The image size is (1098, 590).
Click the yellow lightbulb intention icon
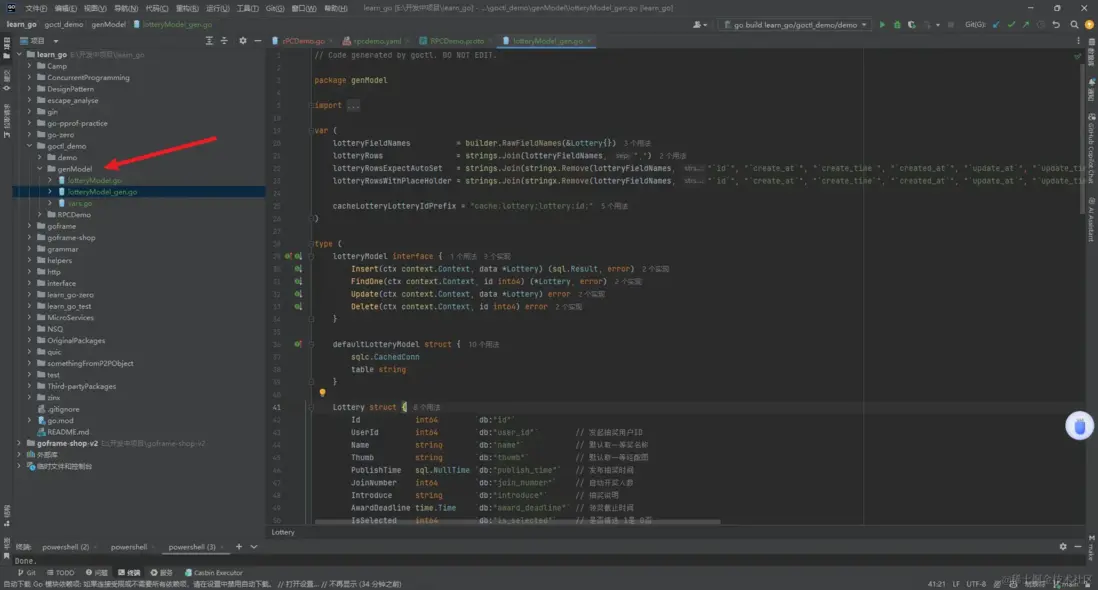(322, 393)
